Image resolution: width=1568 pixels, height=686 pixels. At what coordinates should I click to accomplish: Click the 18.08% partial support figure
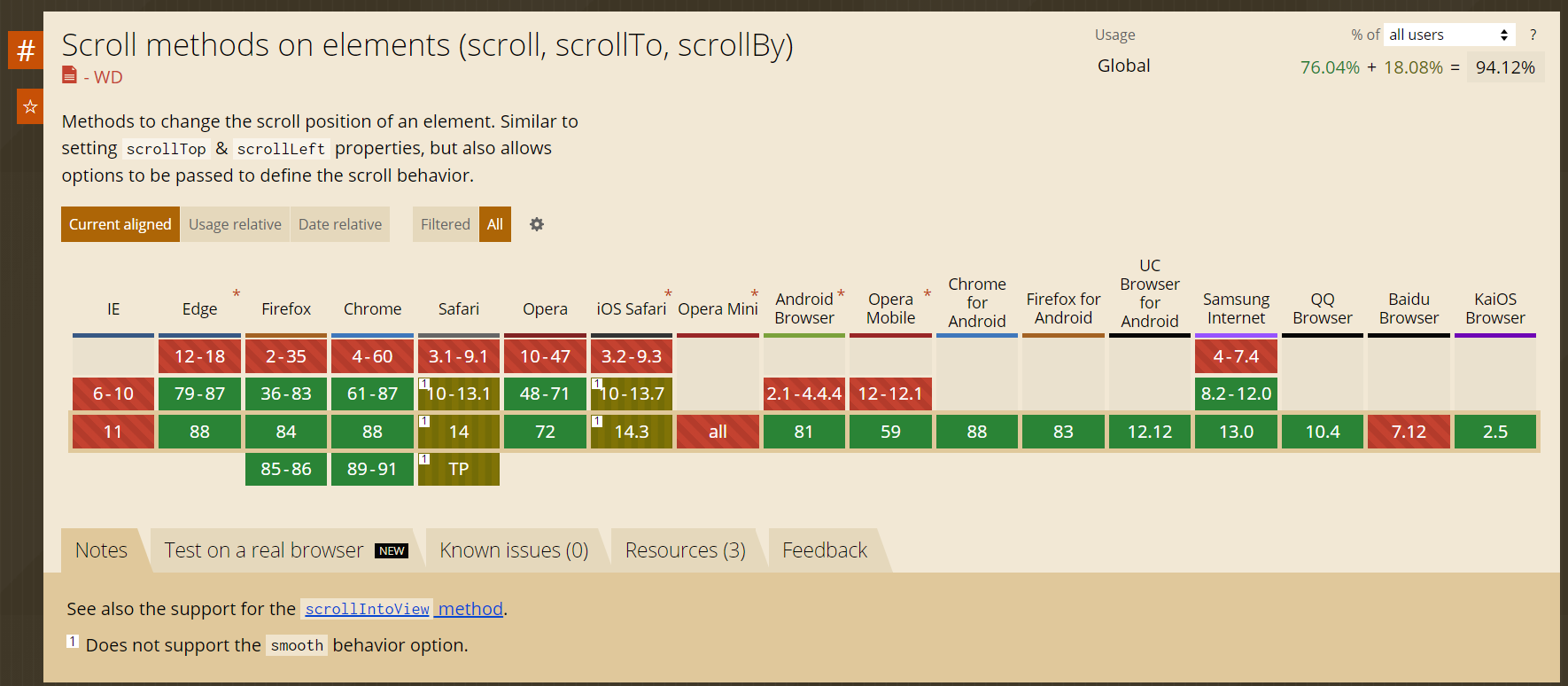1413,67
